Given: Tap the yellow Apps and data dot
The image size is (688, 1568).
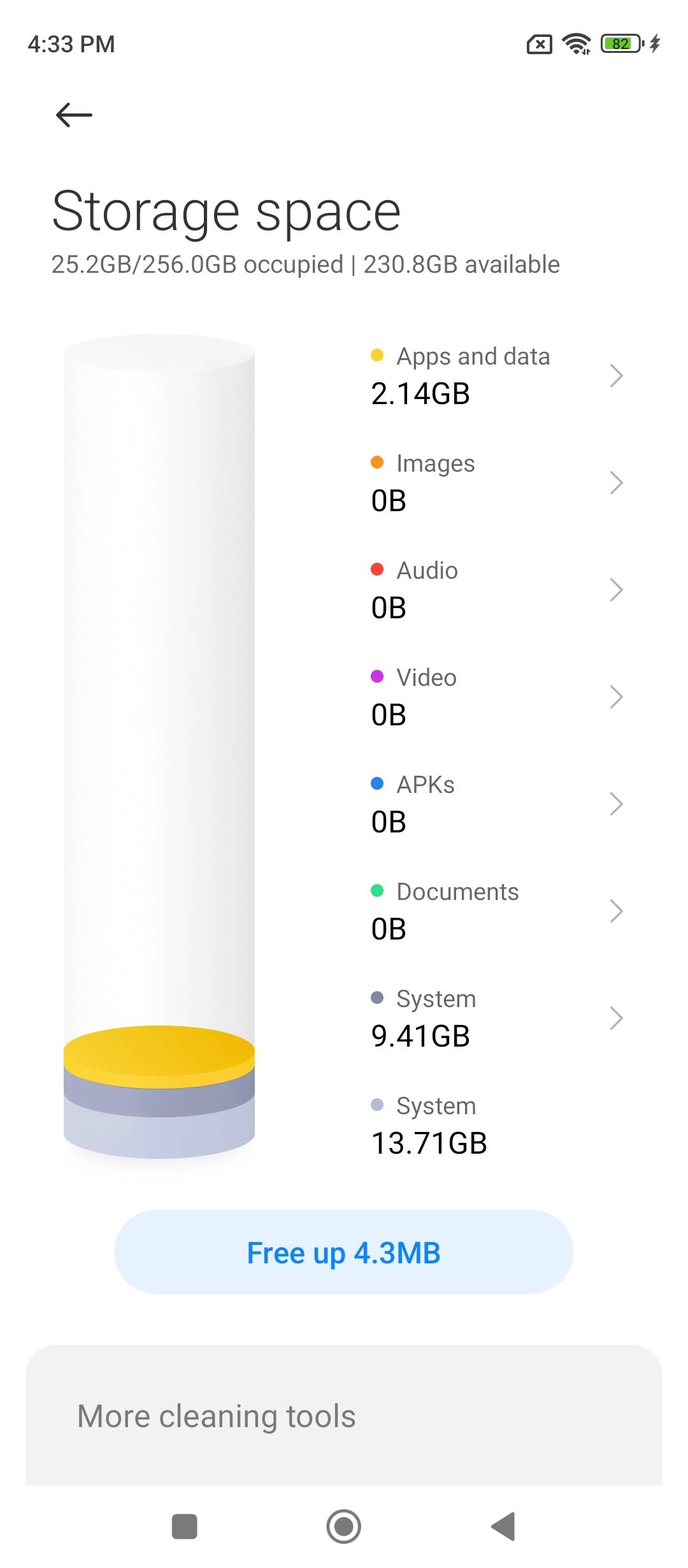Looking at the screenshot, I should point(377,355).
